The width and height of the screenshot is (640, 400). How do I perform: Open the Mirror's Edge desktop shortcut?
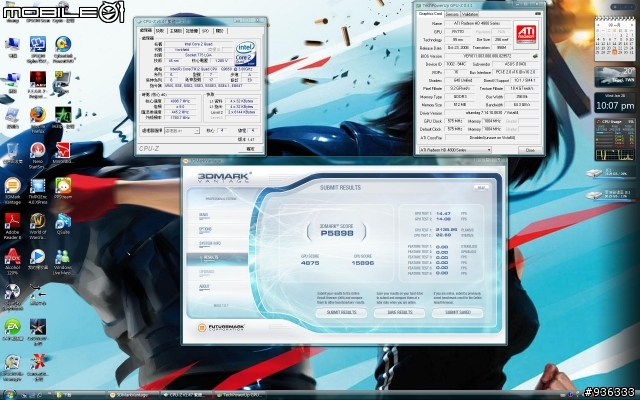63,153
